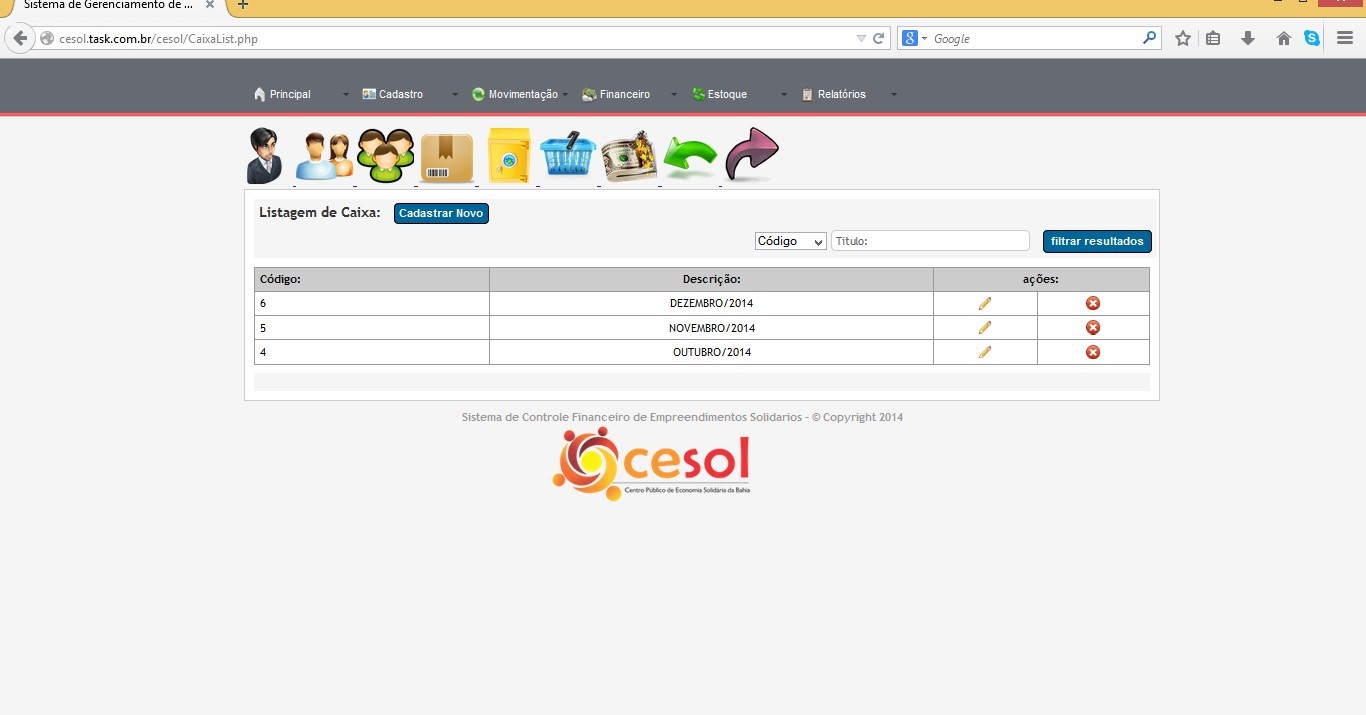Image resolution: width=1366 pixels, height=715 pixels.
Task: Open the Relatórios menu
Action: point(841,94)
